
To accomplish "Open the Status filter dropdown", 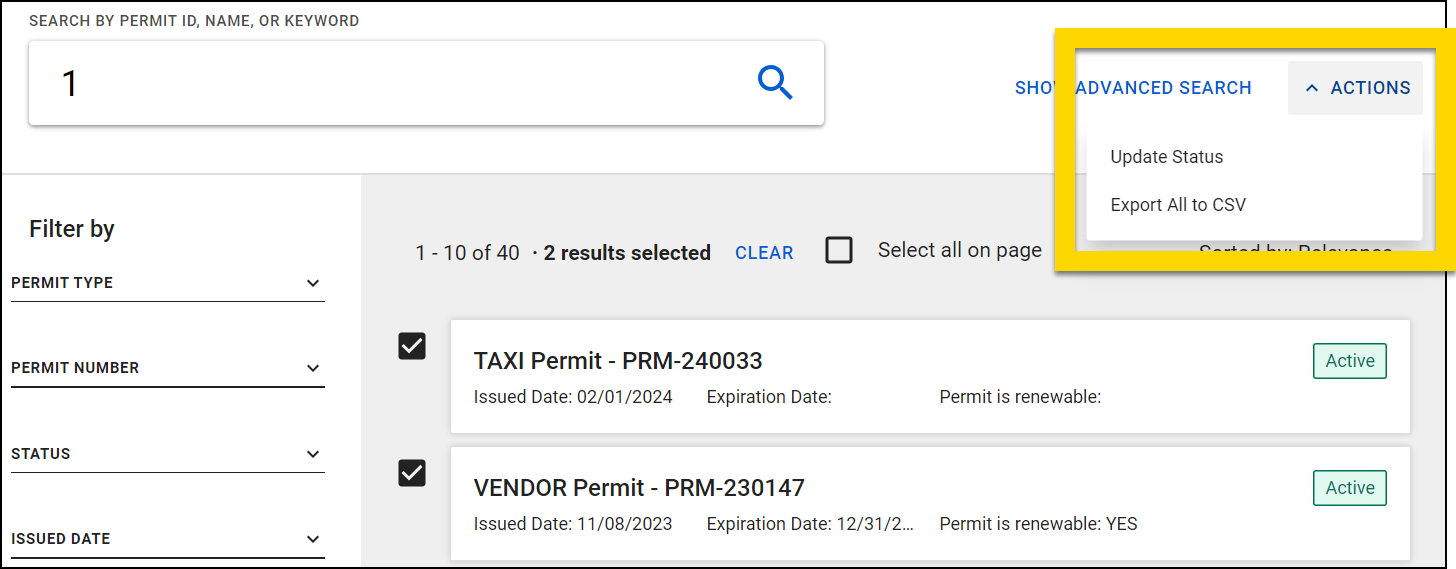I will click(x=313, y=454).
